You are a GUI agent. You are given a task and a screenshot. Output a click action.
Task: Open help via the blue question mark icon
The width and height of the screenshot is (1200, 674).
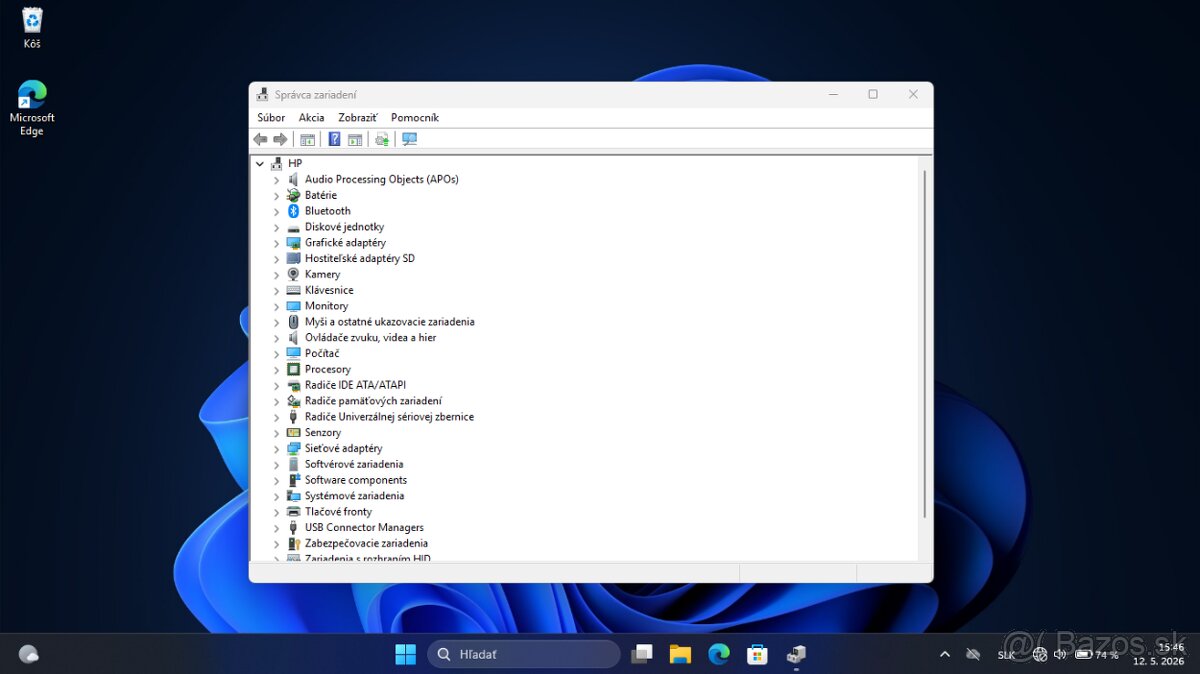(334, 139)
